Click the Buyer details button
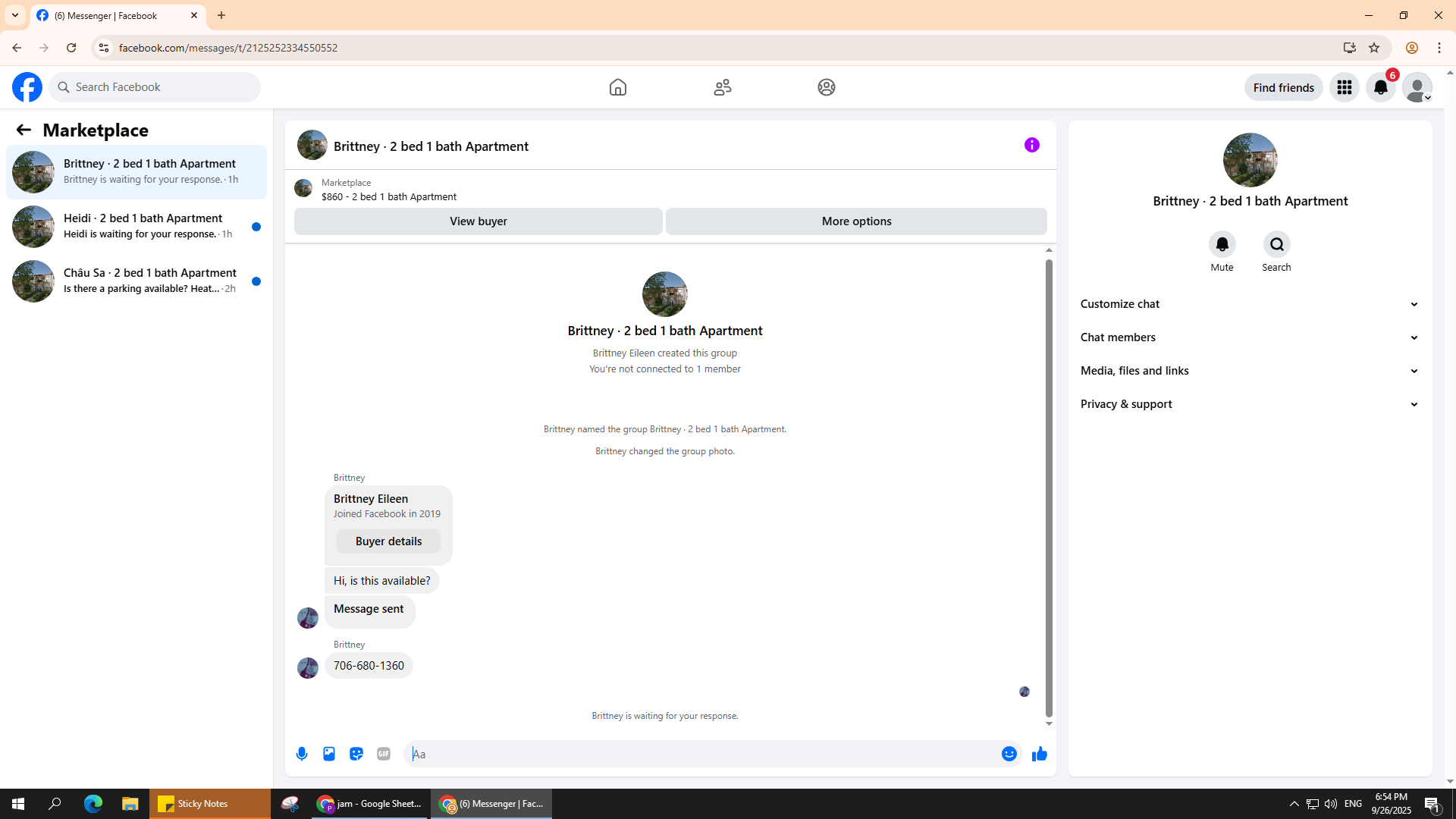This screenshot has height=819, width=1456. [388, 541]
